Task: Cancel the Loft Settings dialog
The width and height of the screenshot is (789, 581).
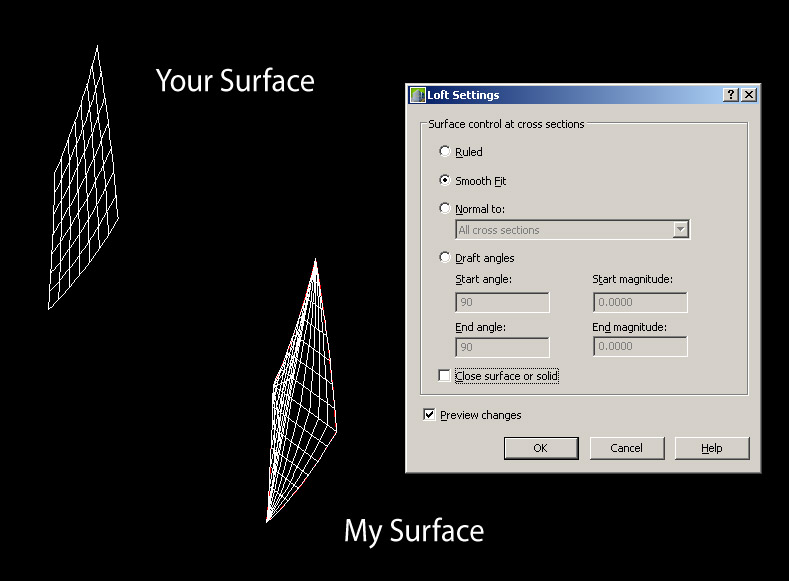Action: click(626, 448)
